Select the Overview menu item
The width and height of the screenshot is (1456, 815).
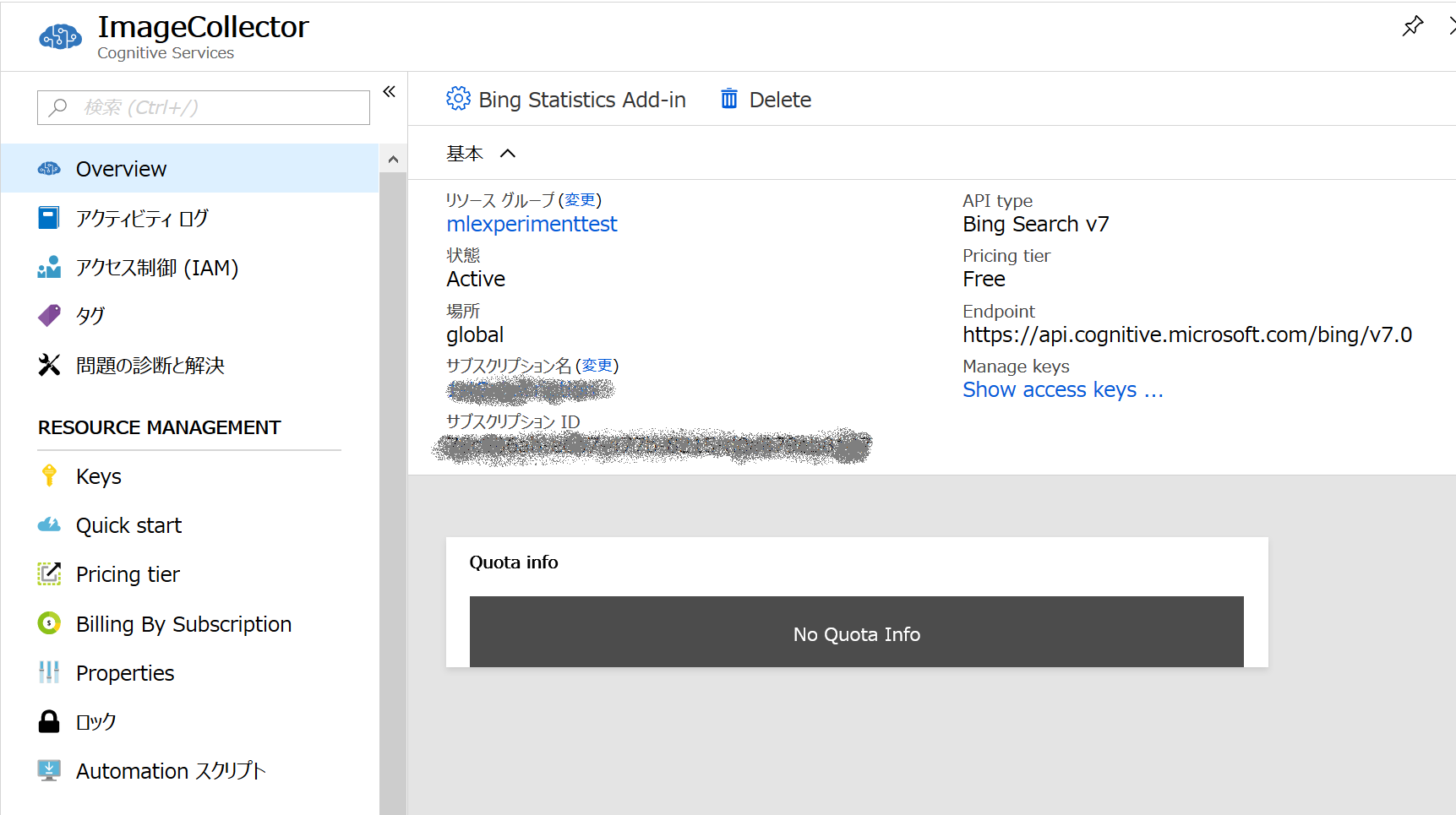(x=121, y=169)
